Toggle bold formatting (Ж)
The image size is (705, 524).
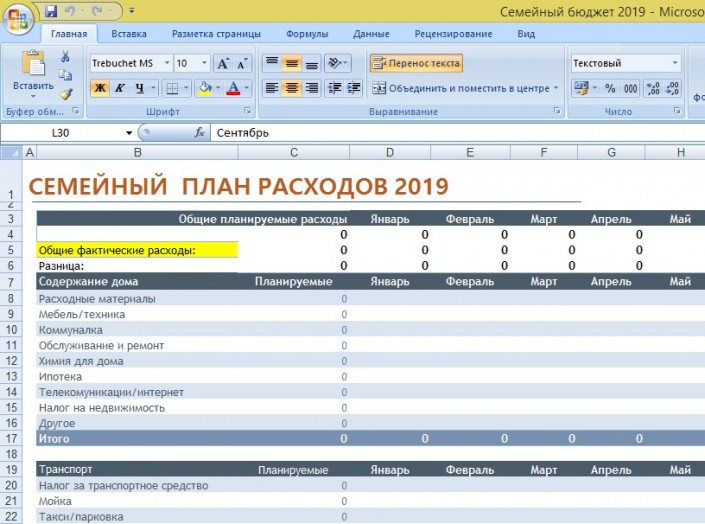(99, 88)
